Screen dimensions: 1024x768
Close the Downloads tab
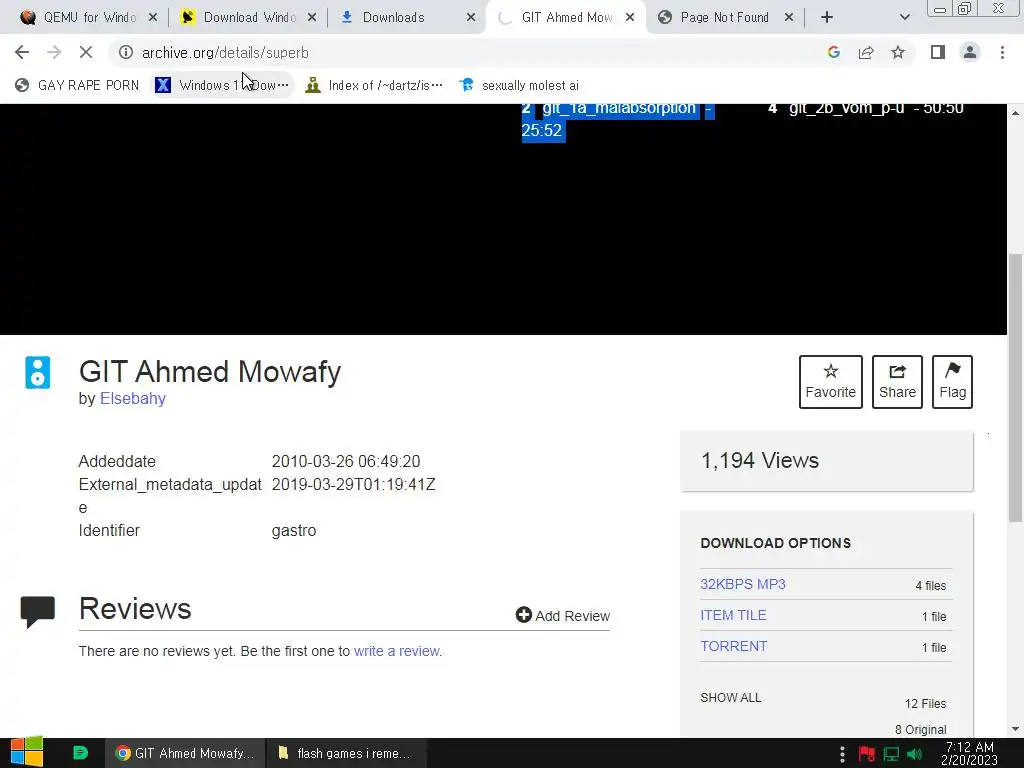pyautogui.click(x=471, y=18)
